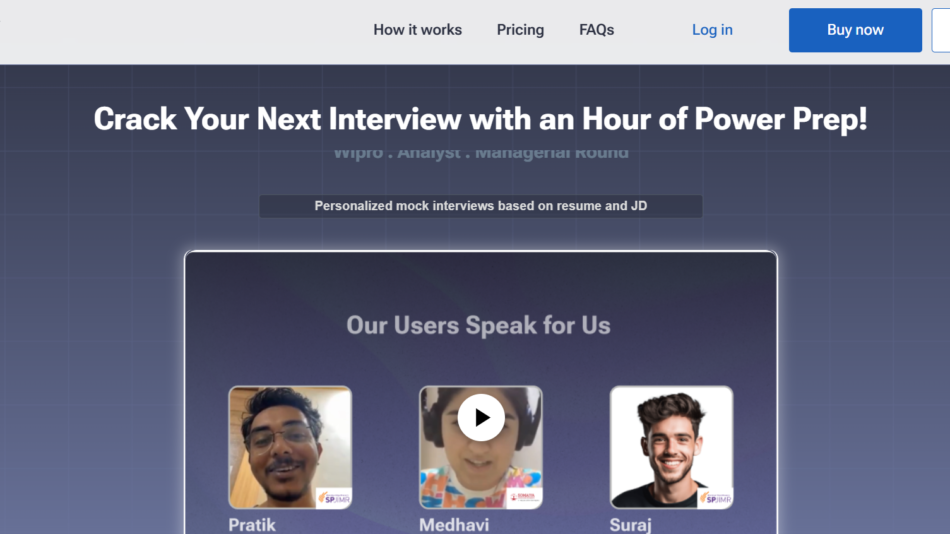Open Pratik's testimonial thumbnail
The image size is (950, 534).
click(290, 447)
